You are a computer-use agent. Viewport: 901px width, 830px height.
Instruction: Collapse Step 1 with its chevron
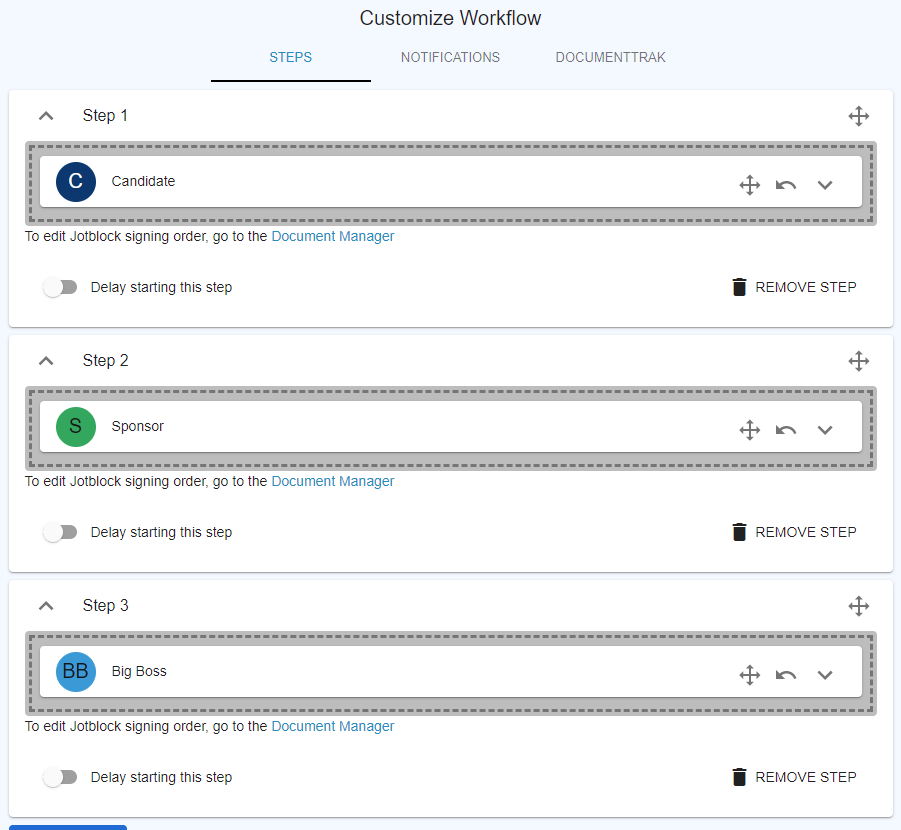point(46,116)
